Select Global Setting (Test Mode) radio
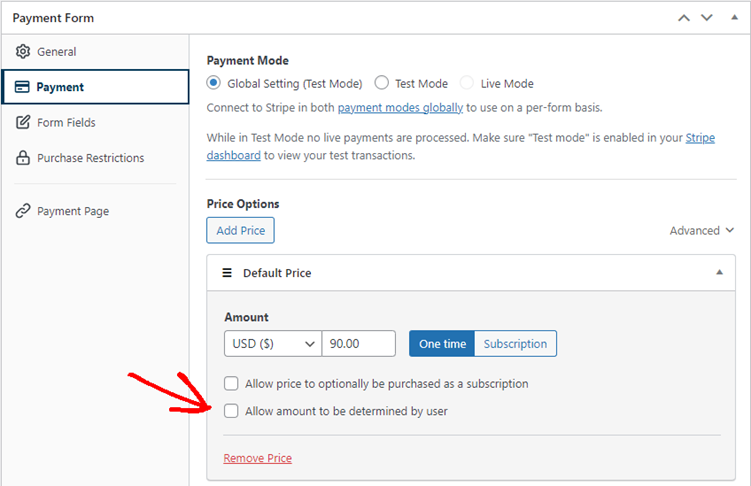This screenshot has height=486, width=751. (214, 83)
